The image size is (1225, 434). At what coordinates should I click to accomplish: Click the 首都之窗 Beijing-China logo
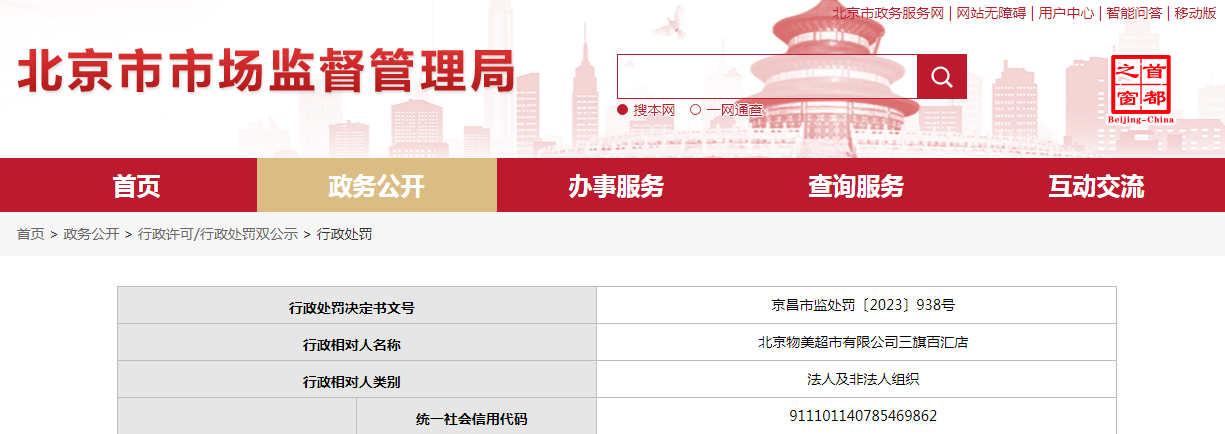pos(1141,90)
